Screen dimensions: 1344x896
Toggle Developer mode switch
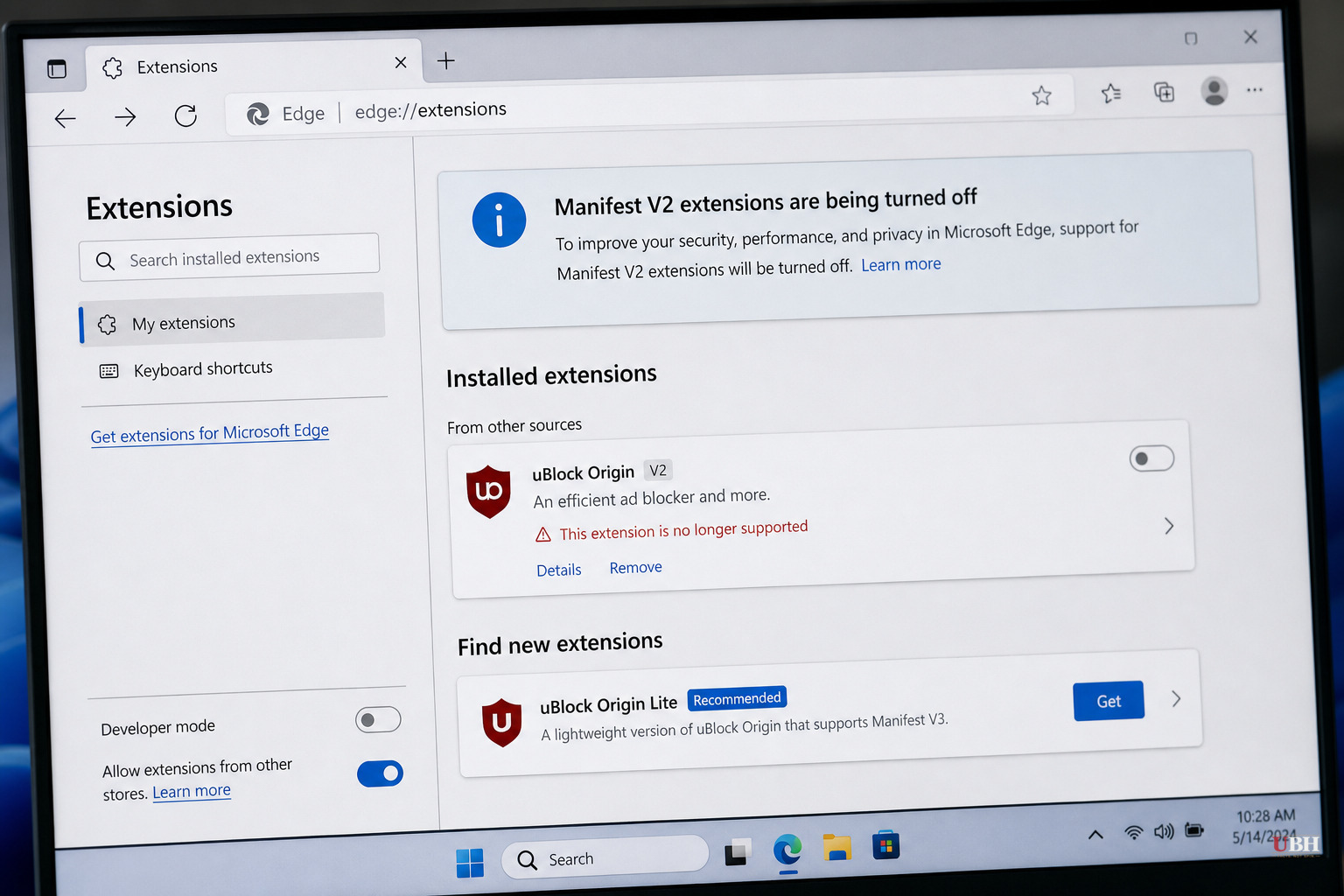(x=378, y=719)
